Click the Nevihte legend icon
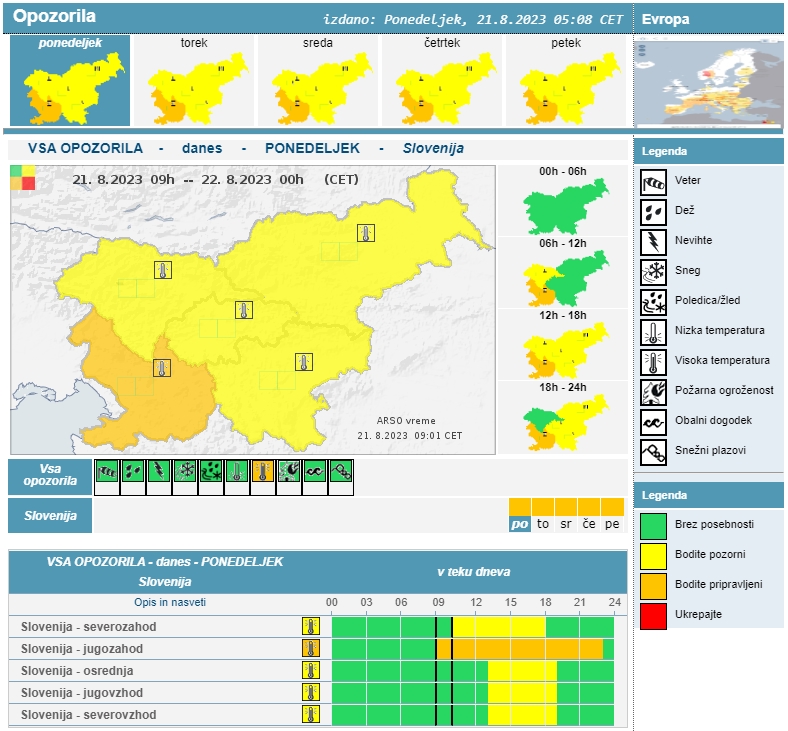The height and width of the screenshot is (731, 788). (653, 242)
